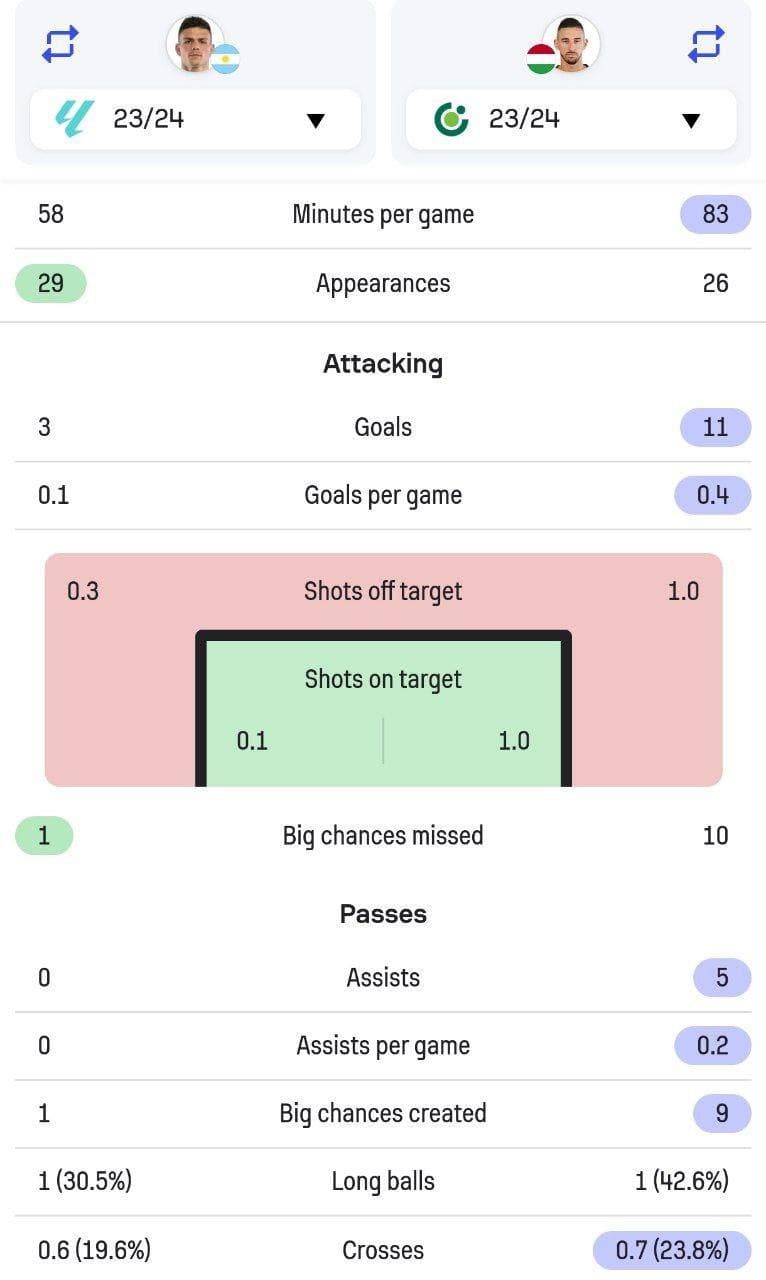Click the left player's swap arrows icon
766x1280 pixels.
tap(60, 44)
